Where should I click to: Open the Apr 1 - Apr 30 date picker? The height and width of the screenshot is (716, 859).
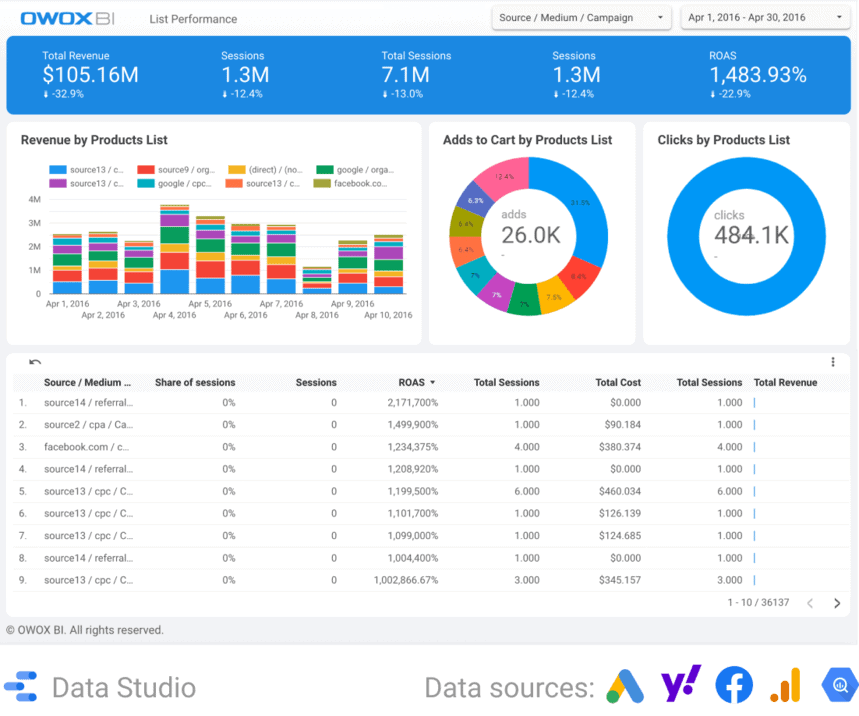(765, 17)
